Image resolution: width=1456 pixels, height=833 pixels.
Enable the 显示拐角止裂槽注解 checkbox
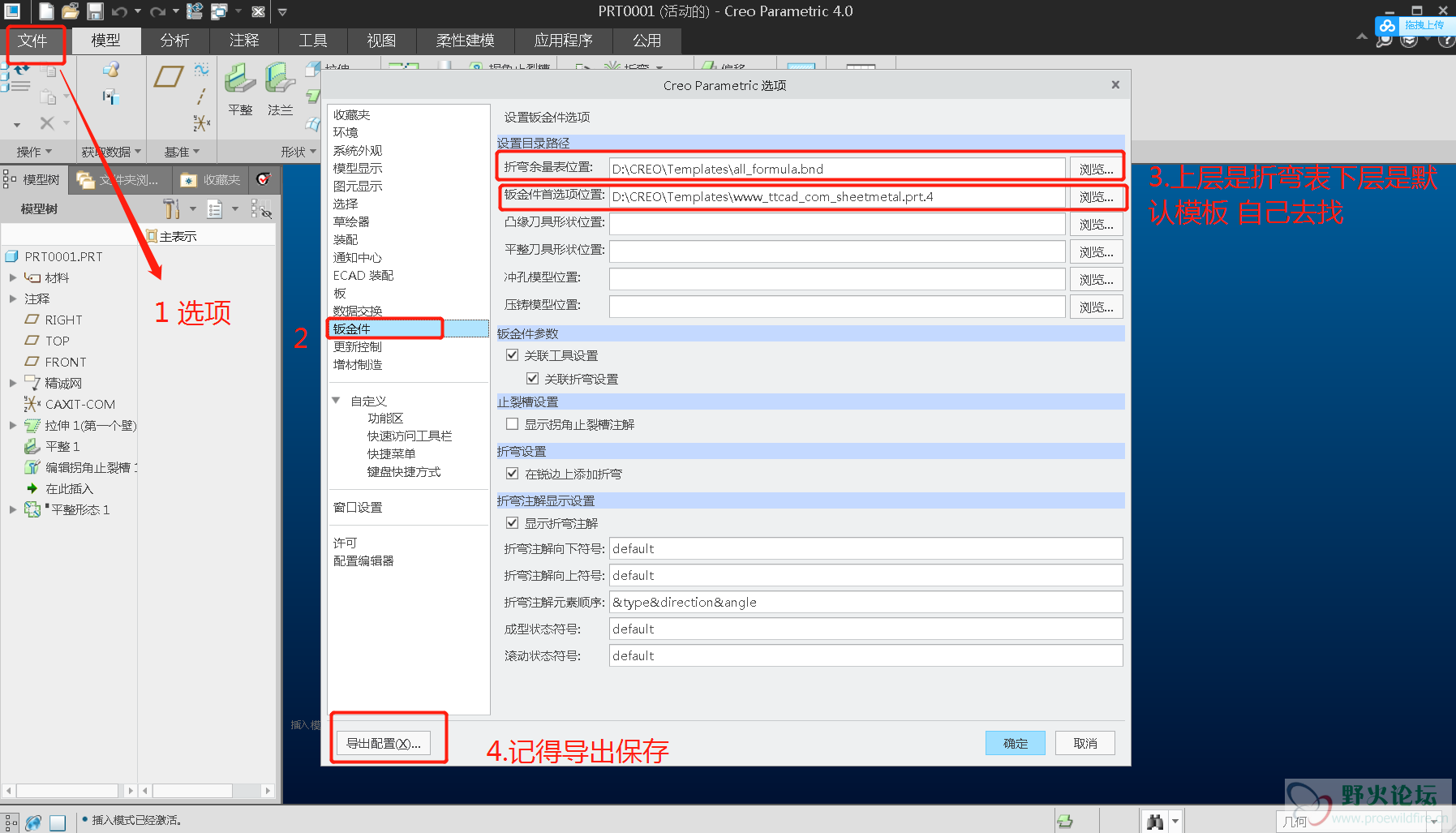click(512, 424)
